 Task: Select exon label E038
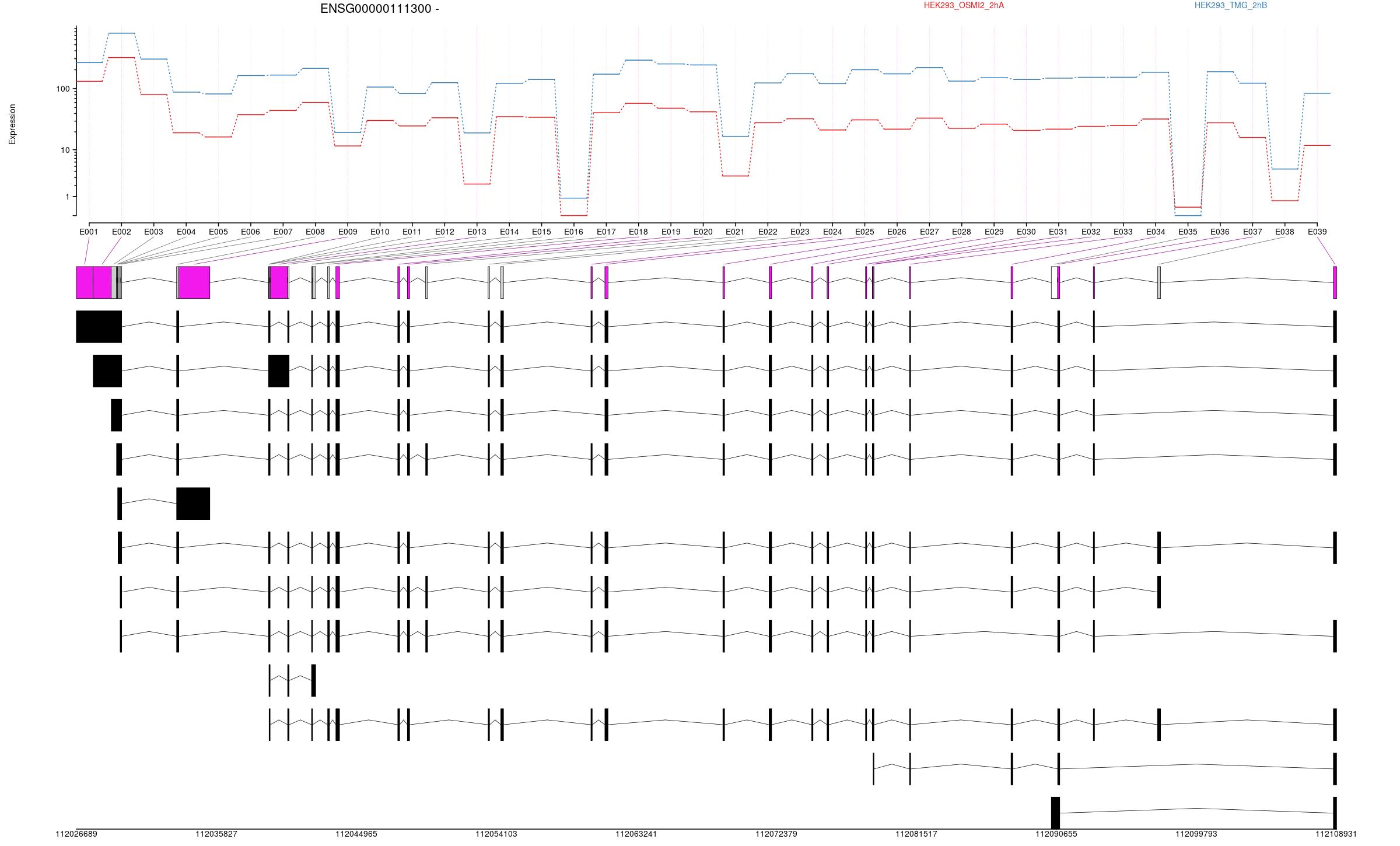point(1284,232)
